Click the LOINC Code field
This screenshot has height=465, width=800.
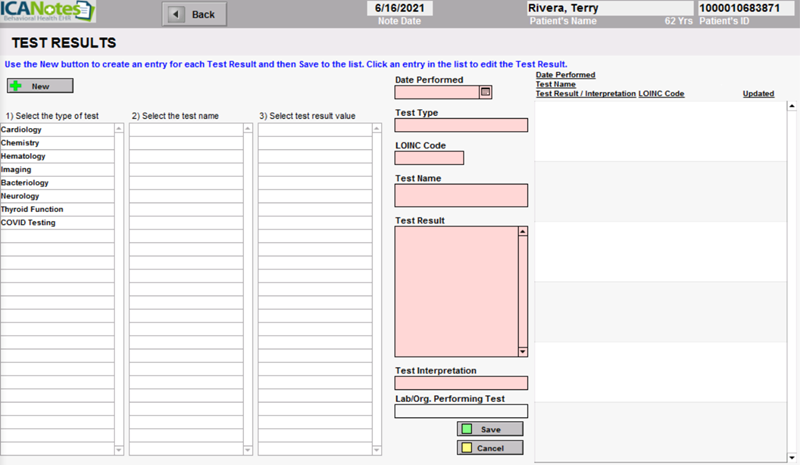click(x=429, y=158)
